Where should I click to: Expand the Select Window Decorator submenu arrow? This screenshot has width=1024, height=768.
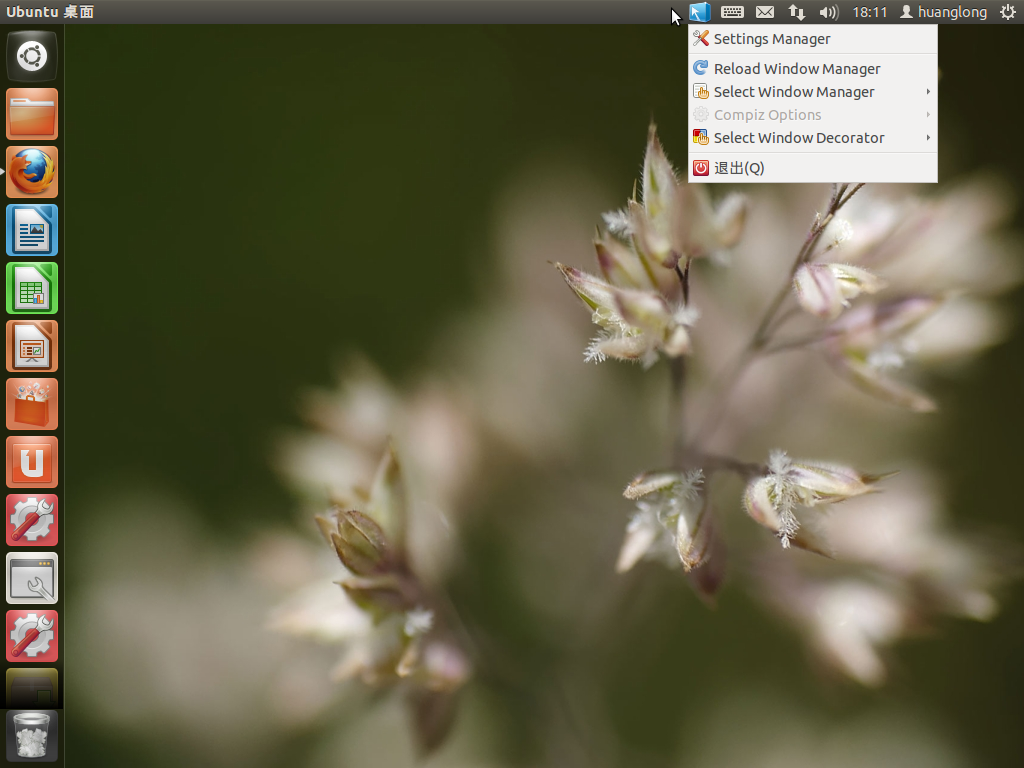[928, 138]
